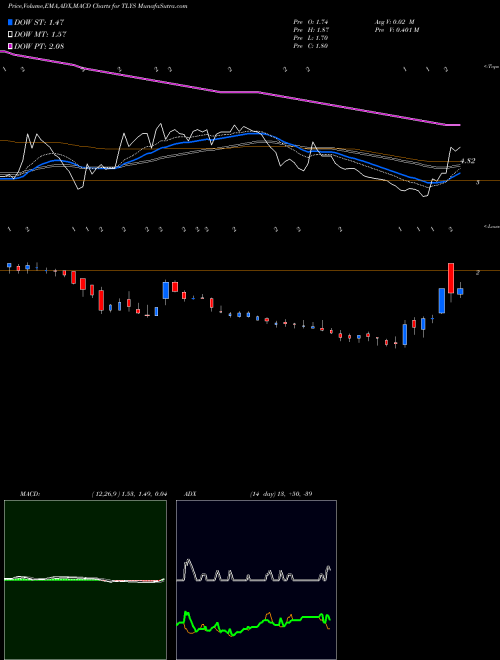This screenshot has height=660, width=500.
Task: Click the '4.82' price label on EMA chart
Action: coord(468,161)
